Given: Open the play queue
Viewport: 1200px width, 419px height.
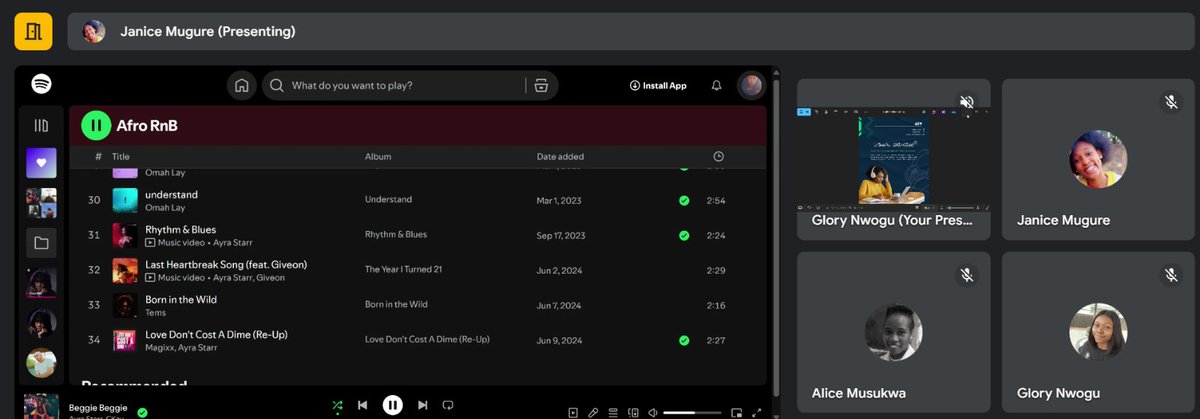Looking at the screenshot, I should tap(613, 412).
